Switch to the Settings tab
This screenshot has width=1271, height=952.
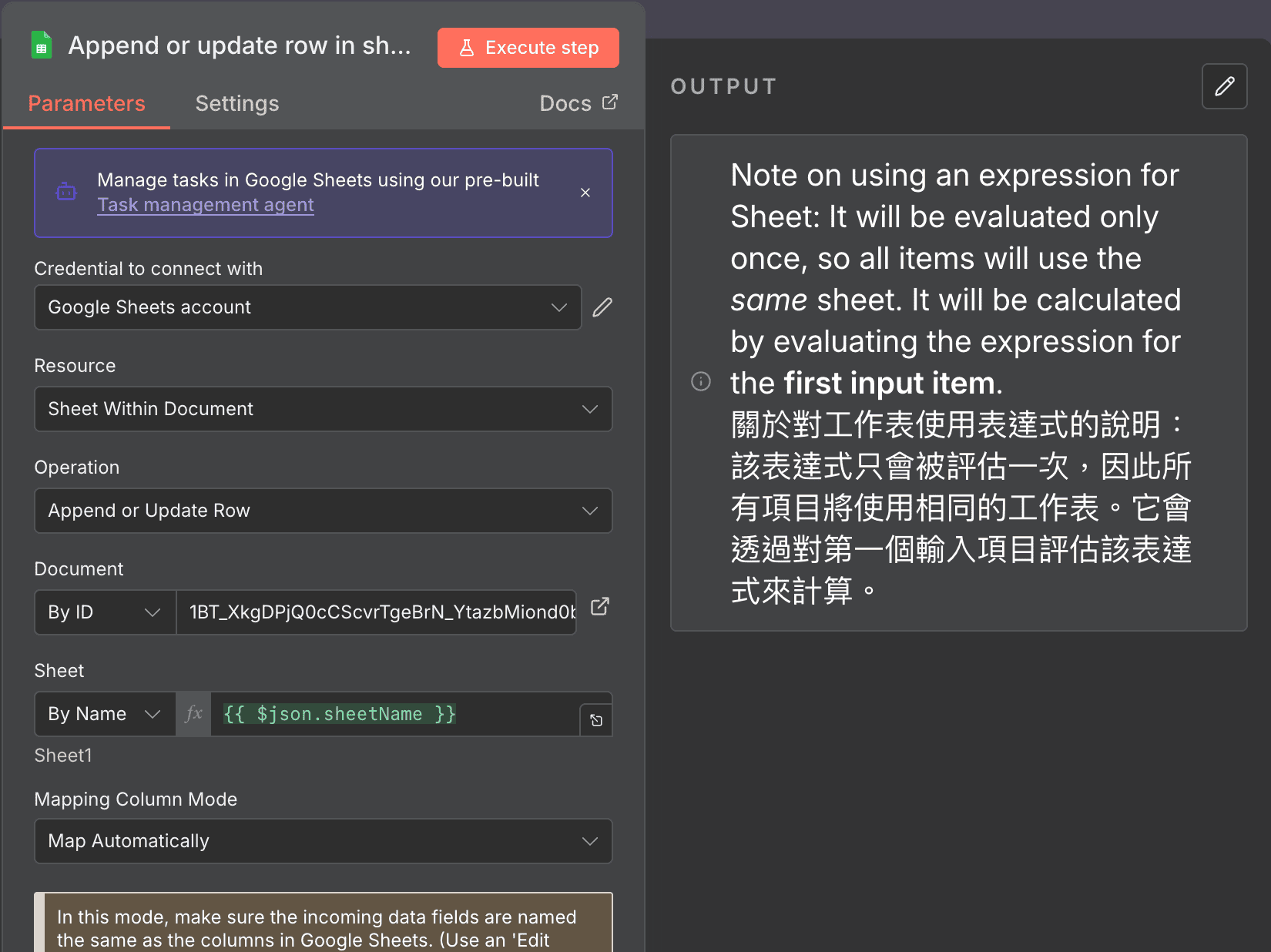pyautogui.click(x=236, y=103)
